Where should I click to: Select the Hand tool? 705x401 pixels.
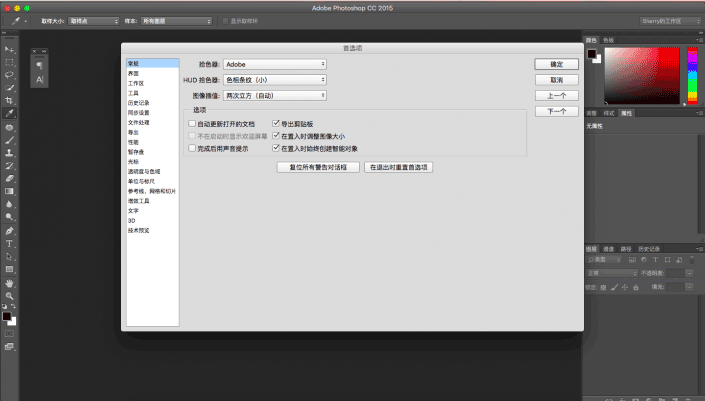coord(9,283)
